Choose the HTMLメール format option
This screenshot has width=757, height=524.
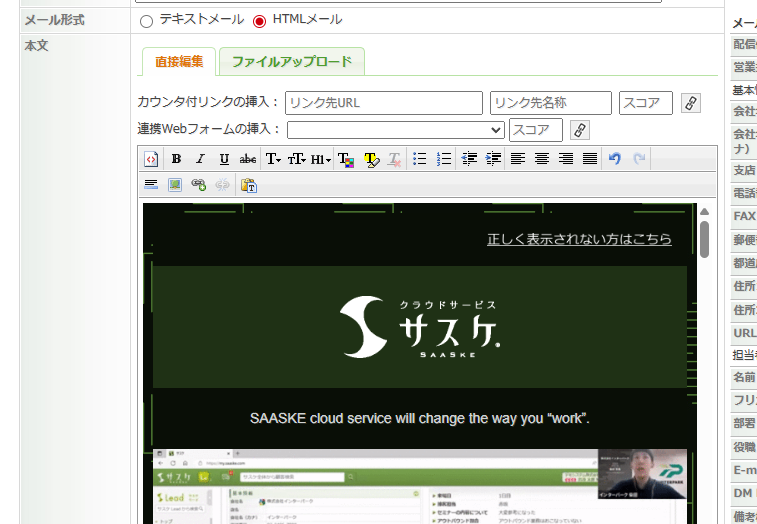pyautogui.click(x=260, y=21)
